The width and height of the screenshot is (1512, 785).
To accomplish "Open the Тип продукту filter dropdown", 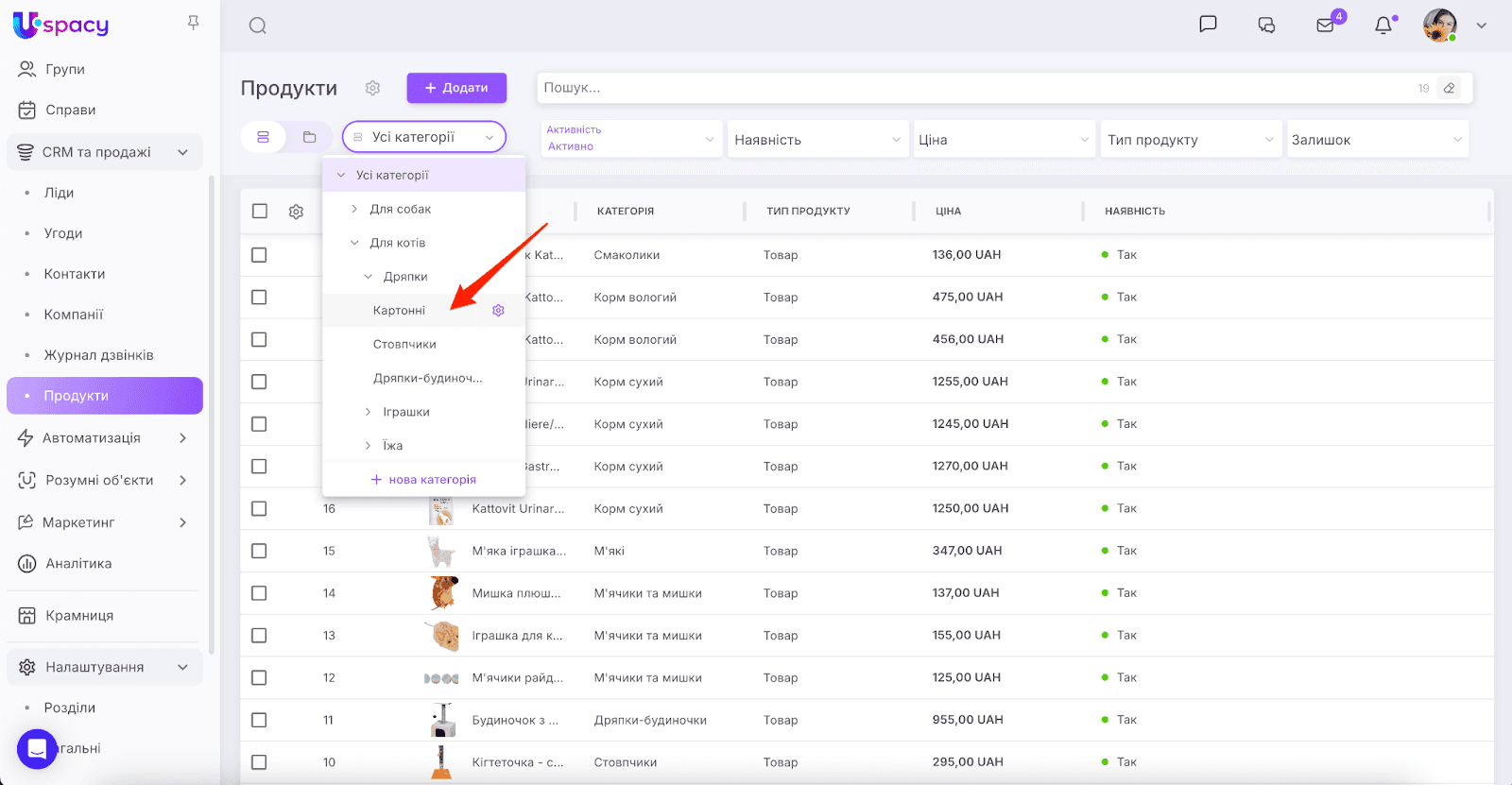I will pyautogui.click(x=1190, y=140).
